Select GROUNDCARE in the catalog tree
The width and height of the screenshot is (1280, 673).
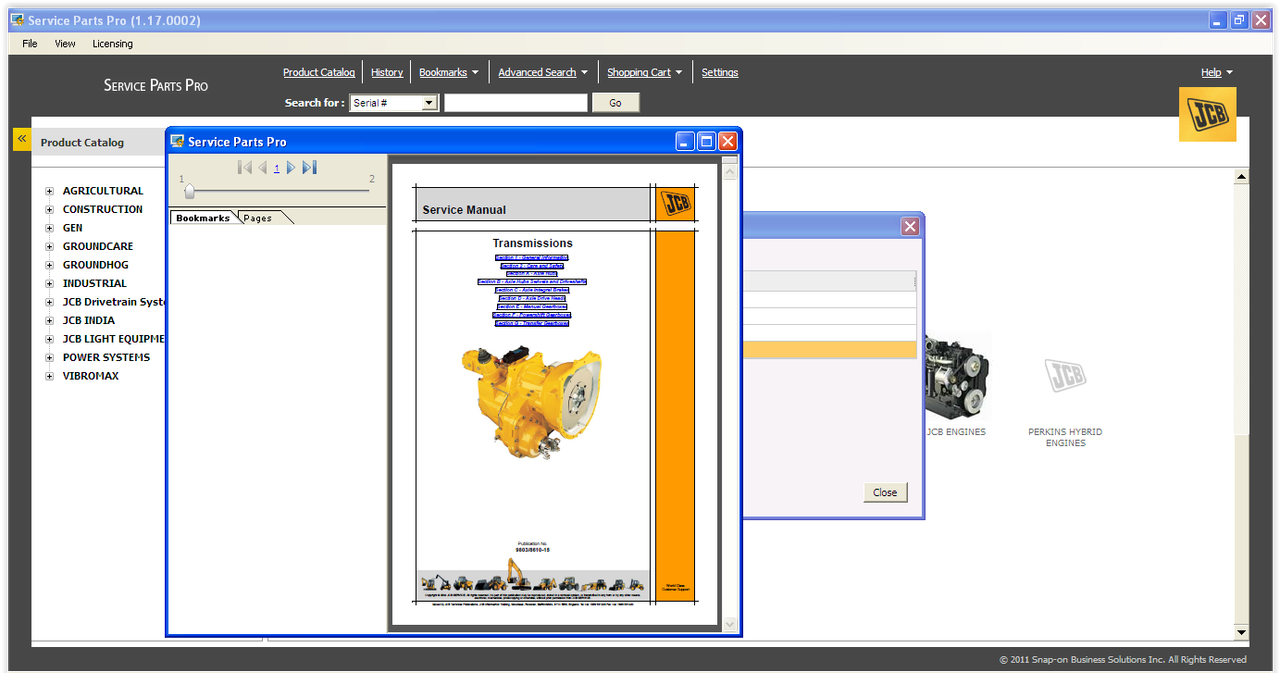98,247
